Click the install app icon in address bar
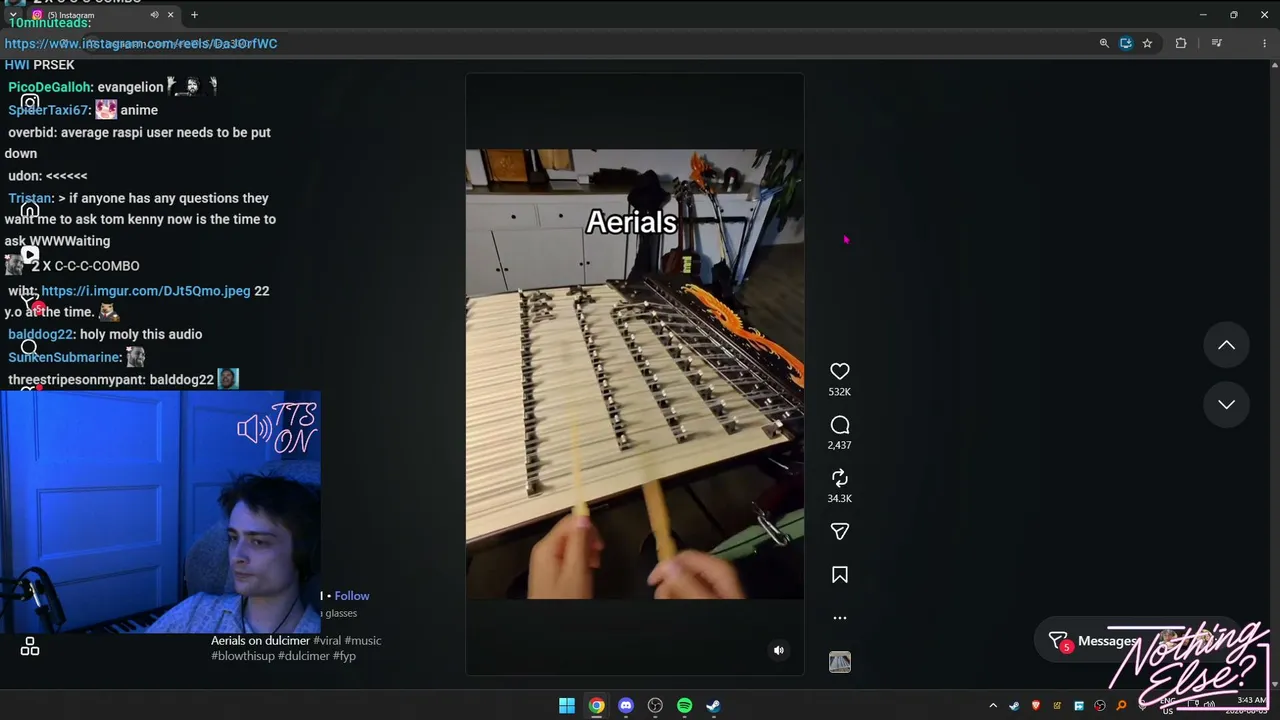 pyautogui.click(x=1126, y=43)
